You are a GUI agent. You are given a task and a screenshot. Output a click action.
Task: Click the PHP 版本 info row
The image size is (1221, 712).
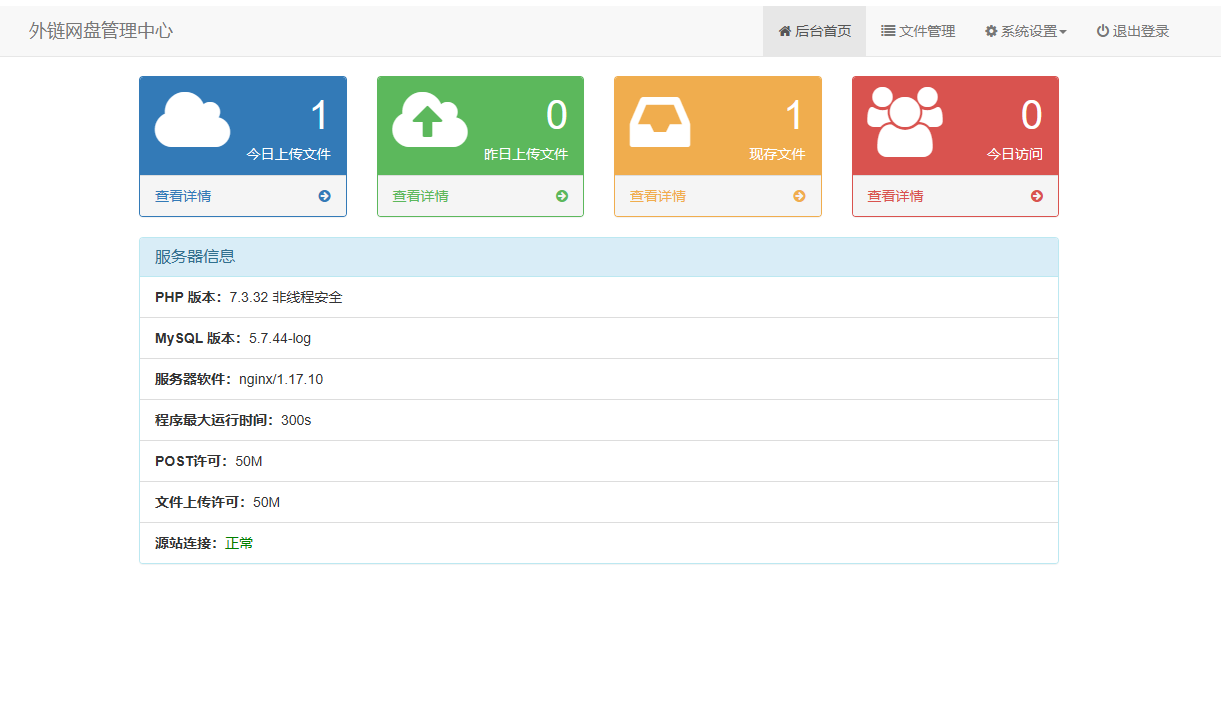(x=598, y=297)
